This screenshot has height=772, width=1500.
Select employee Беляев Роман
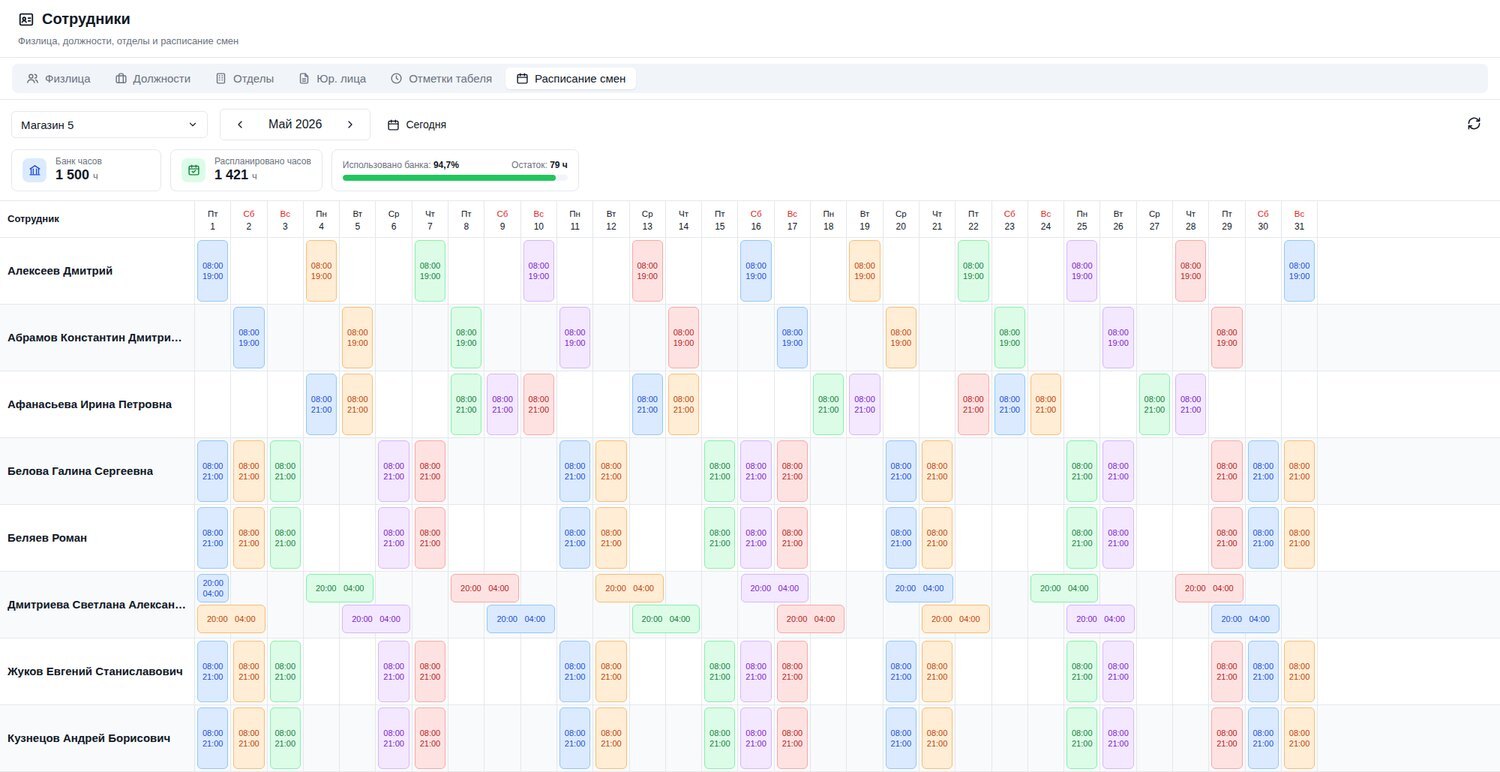point(47,538)
